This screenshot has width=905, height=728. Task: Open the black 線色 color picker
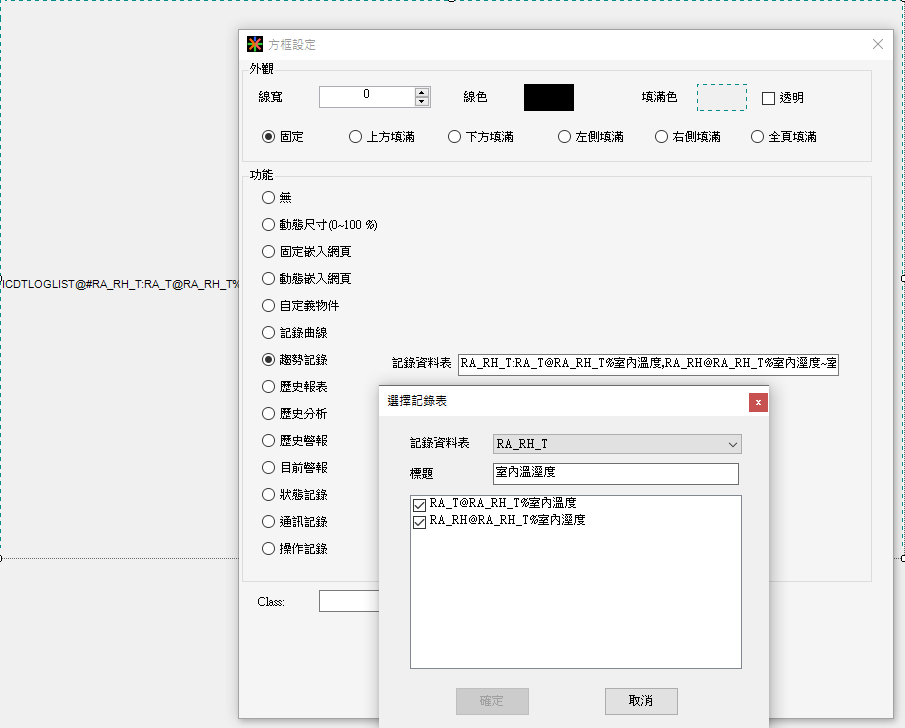click(549, 97)
